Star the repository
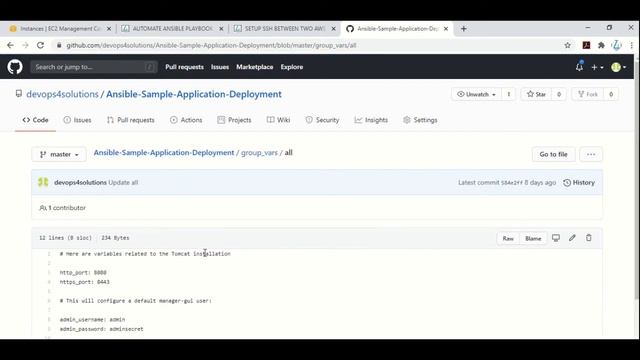Screen dimensions: 640x360 536,94
